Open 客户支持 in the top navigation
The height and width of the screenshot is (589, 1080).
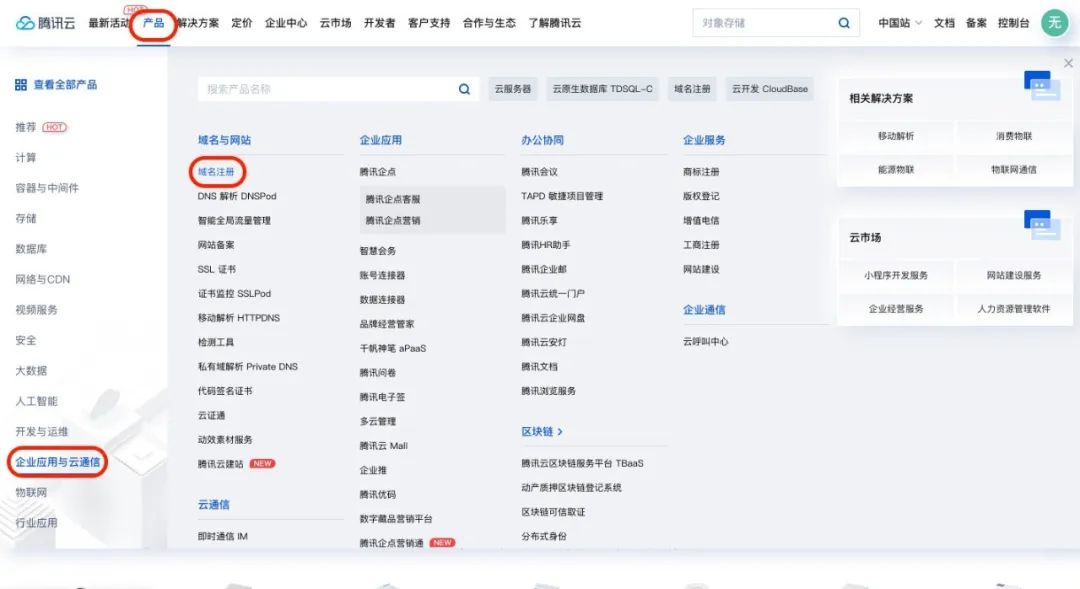pos(429,23)
